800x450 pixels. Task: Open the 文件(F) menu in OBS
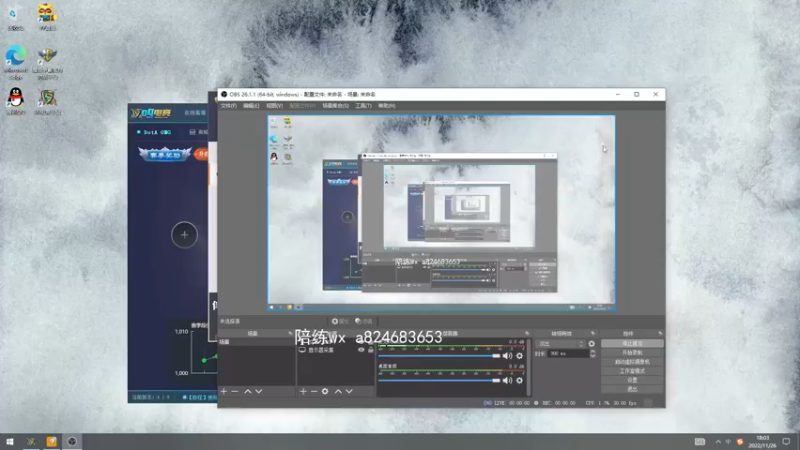tap(229, 106)
